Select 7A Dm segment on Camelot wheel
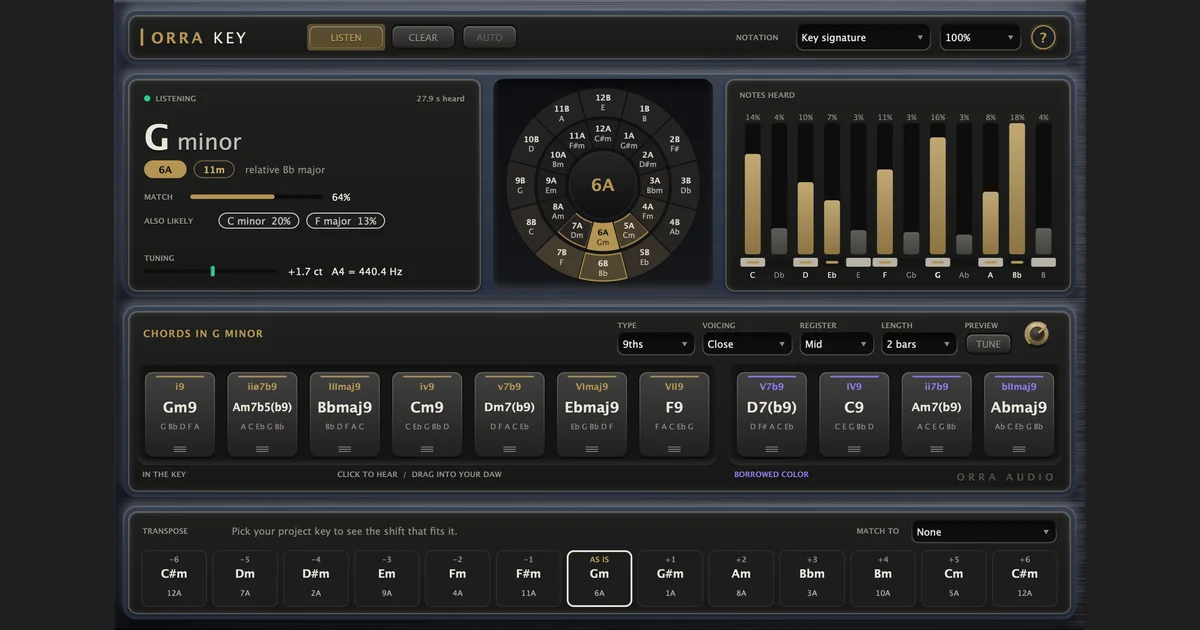The width and height of the screenshot is (1200, 630). 577,232
